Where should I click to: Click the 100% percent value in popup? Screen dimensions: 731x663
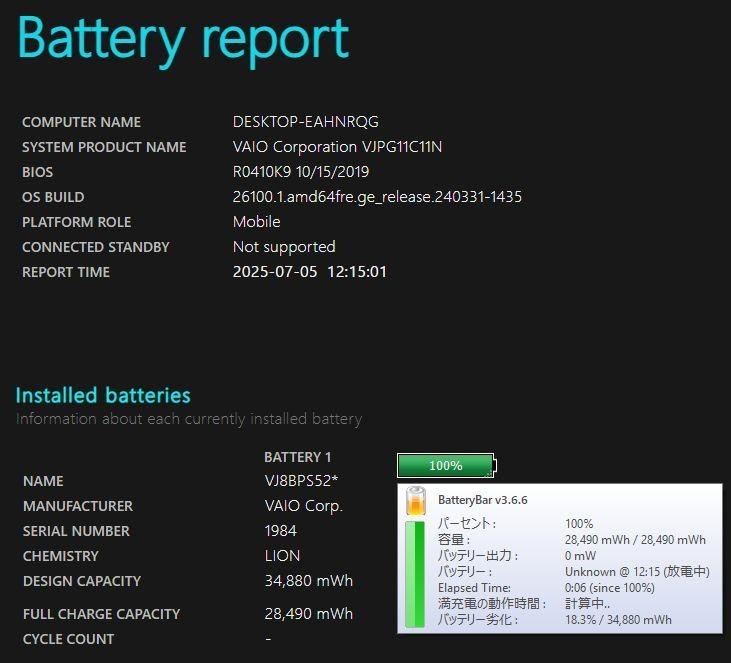(579, 524)
